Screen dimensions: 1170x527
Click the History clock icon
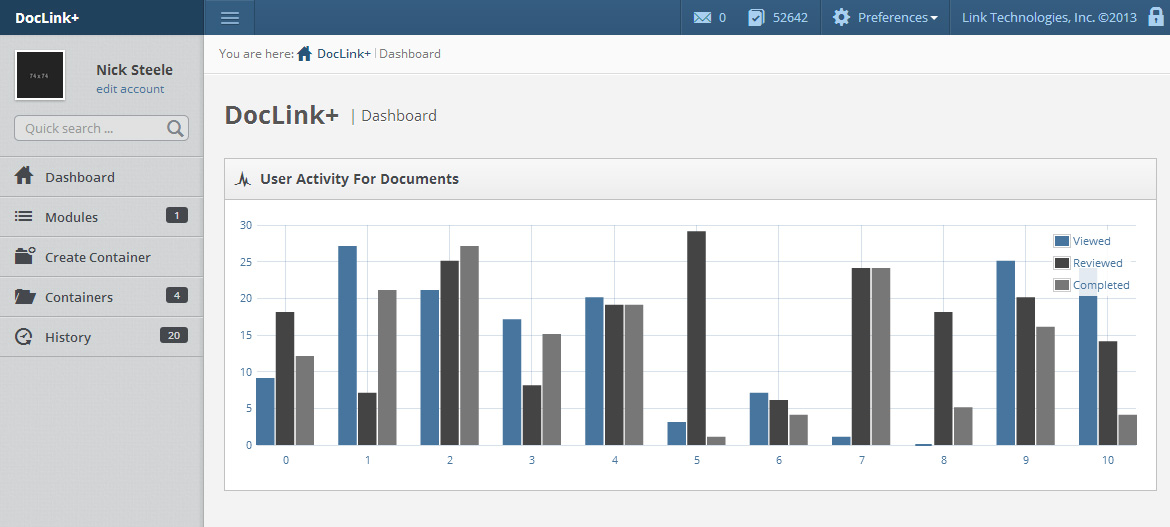coord(24,337)
